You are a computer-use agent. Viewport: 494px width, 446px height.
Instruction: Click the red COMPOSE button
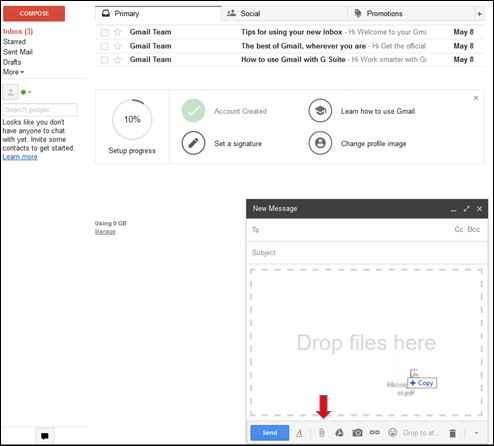(x=34, y=14)
